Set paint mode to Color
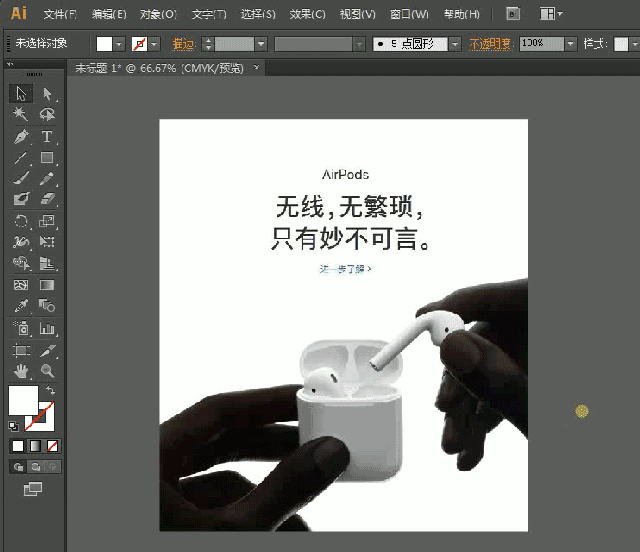The width and height of the screenshot is (640, 552). 18,446
